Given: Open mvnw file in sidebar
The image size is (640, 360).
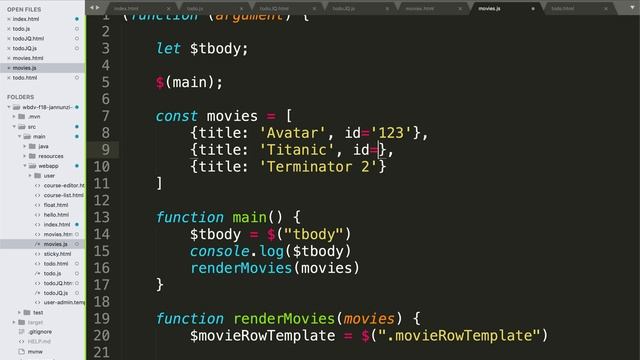Looking at the screenshot, I should pyautogui.click(x=35, y=351).
